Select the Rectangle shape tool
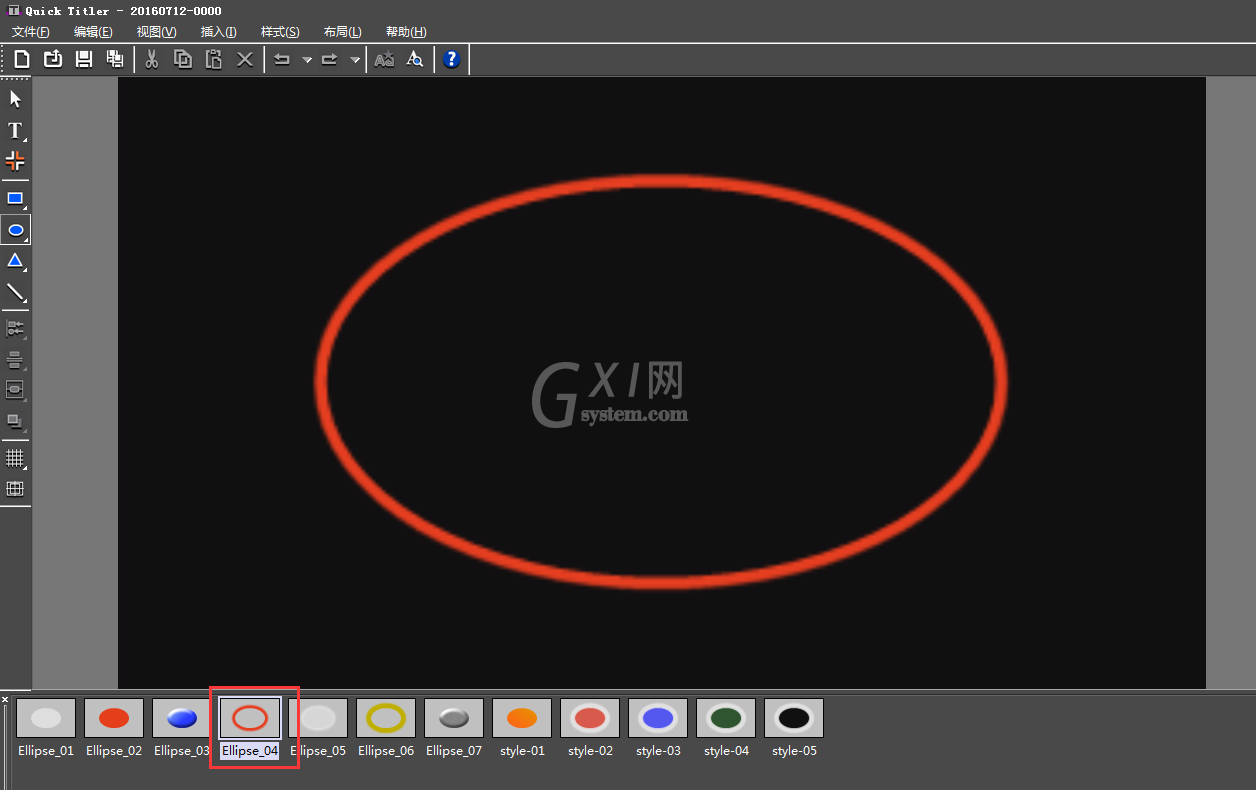Image resolution: width=1256 pixels, height=790 pixels. (15, 198)
